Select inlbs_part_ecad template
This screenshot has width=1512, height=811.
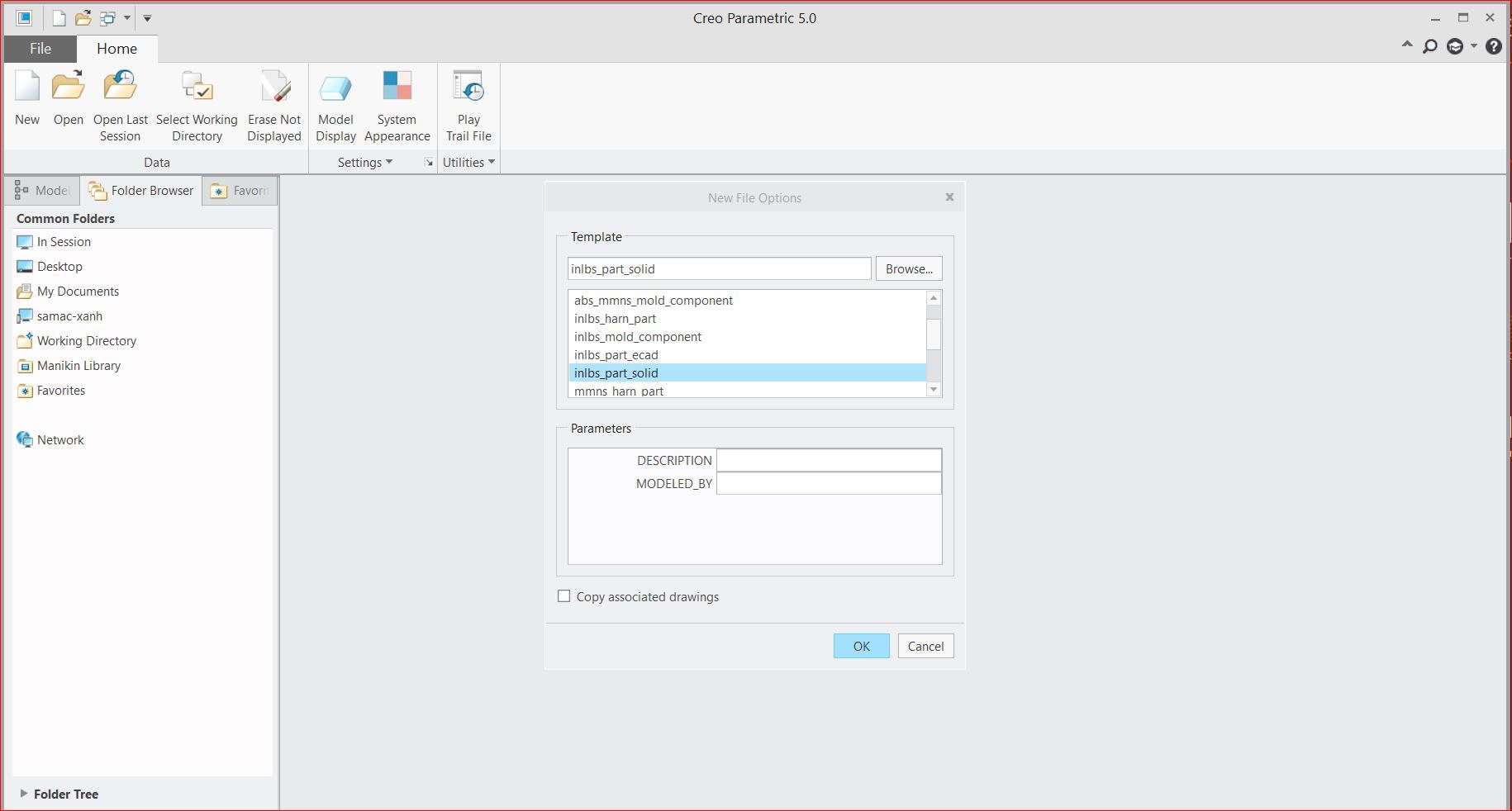click(x=747, y=355)
